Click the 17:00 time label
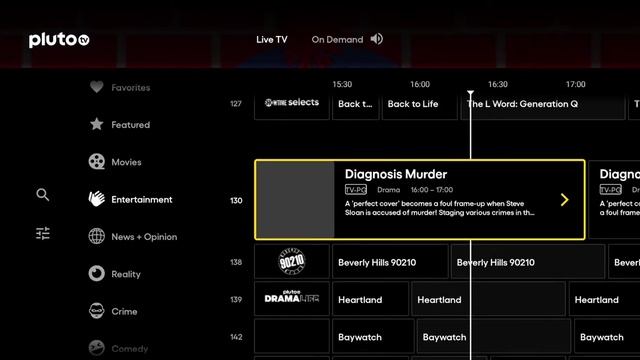The height and width of the screenshot is (360, 640). point(576,84)
